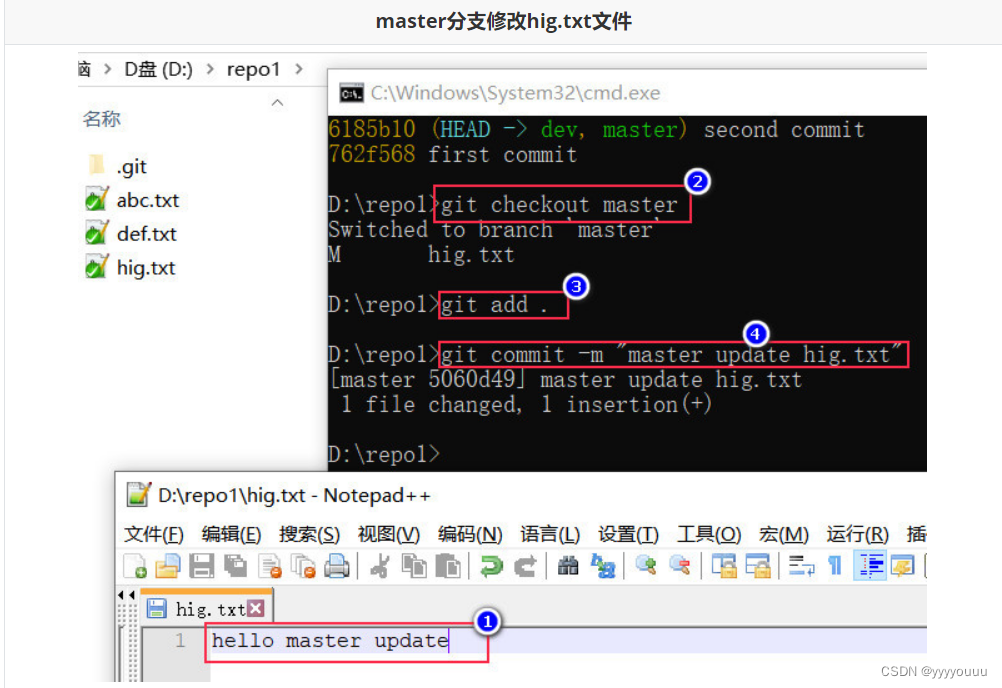The width and height of the screenshot is (1002, 688).
Task: Toggle word wrap in the toolbar
Action: pos(800,566)
